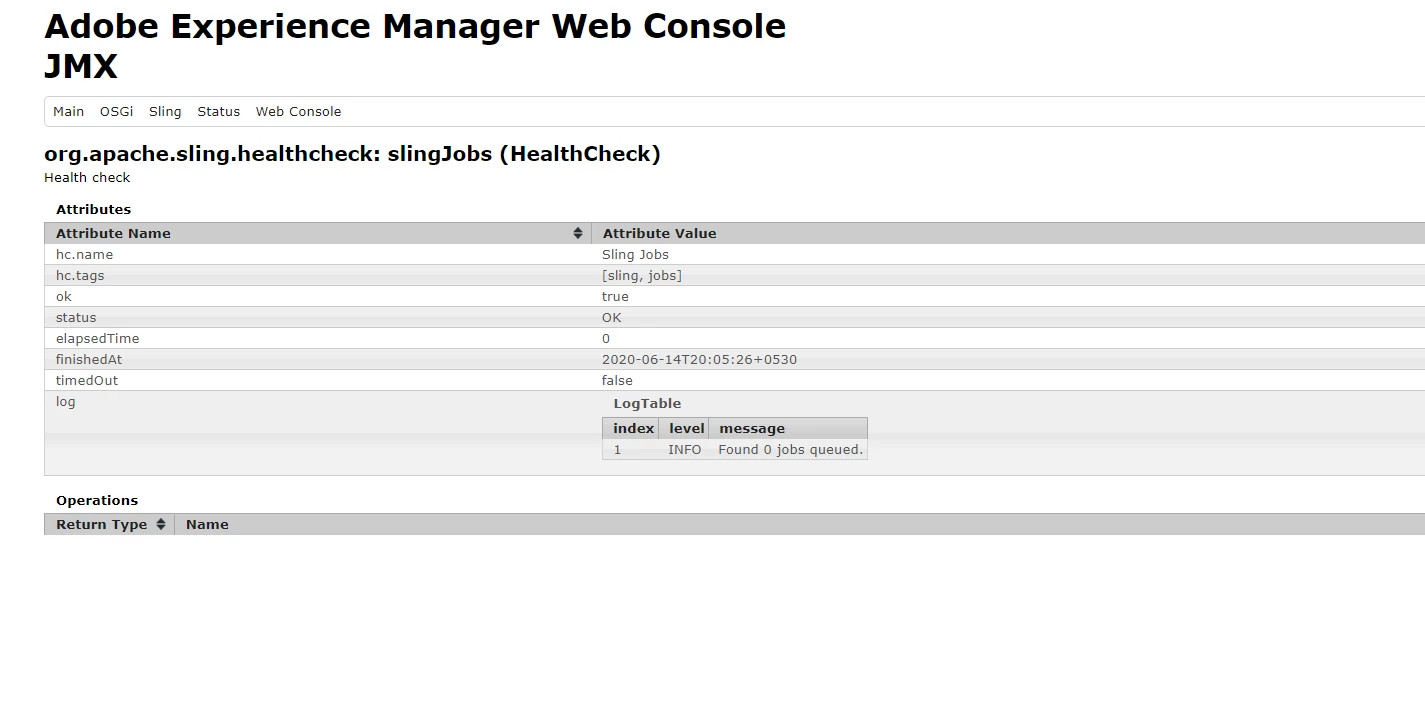This screenshot has width=1425, height=724.
Task: Select the status attribute name
Action: click(x=76, y=317)
